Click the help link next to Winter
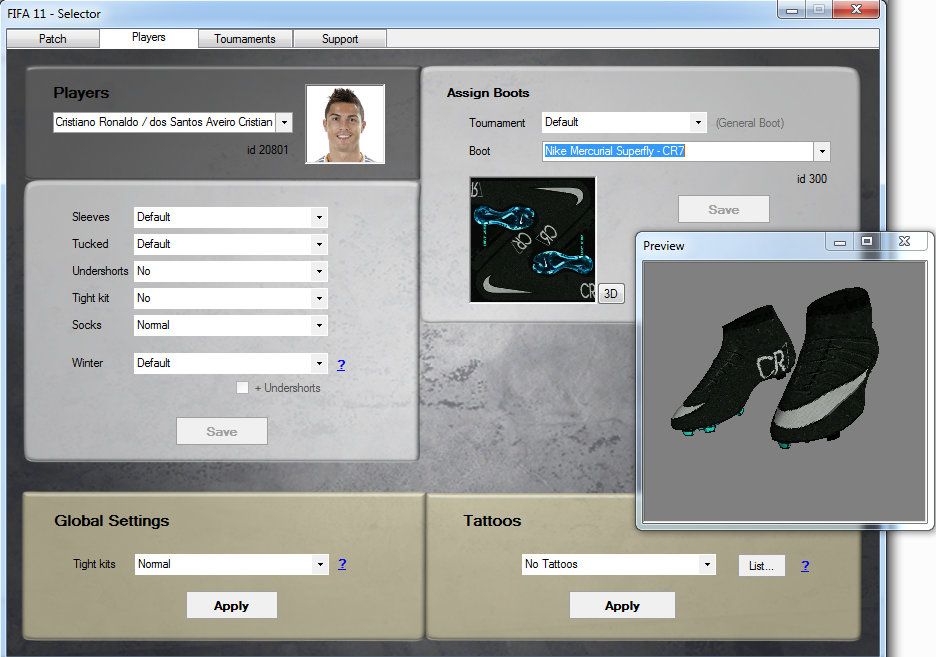Screen dimensions: 936x657 341,364
